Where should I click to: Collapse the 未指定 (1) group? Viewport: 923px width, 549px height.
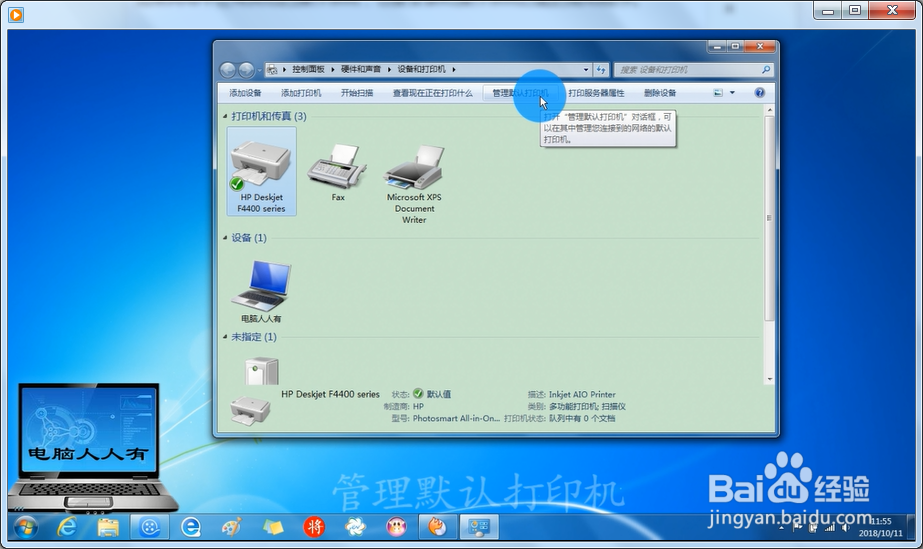click(225, 337)
